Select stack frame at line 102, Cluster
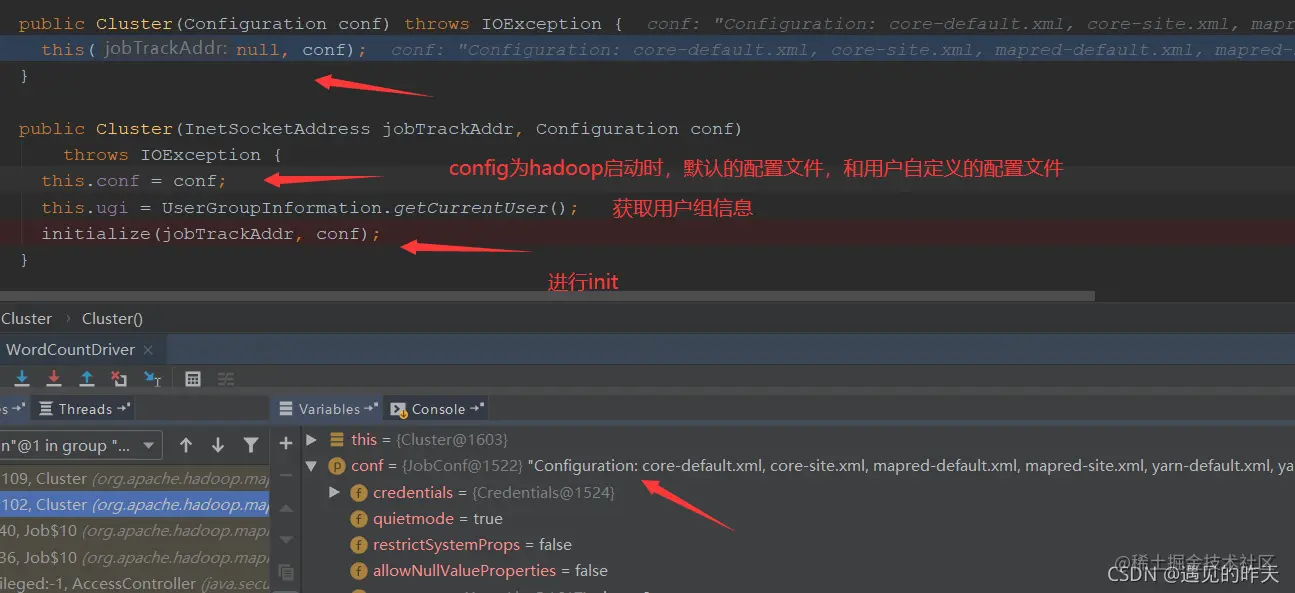 click(x=135, y=505)
